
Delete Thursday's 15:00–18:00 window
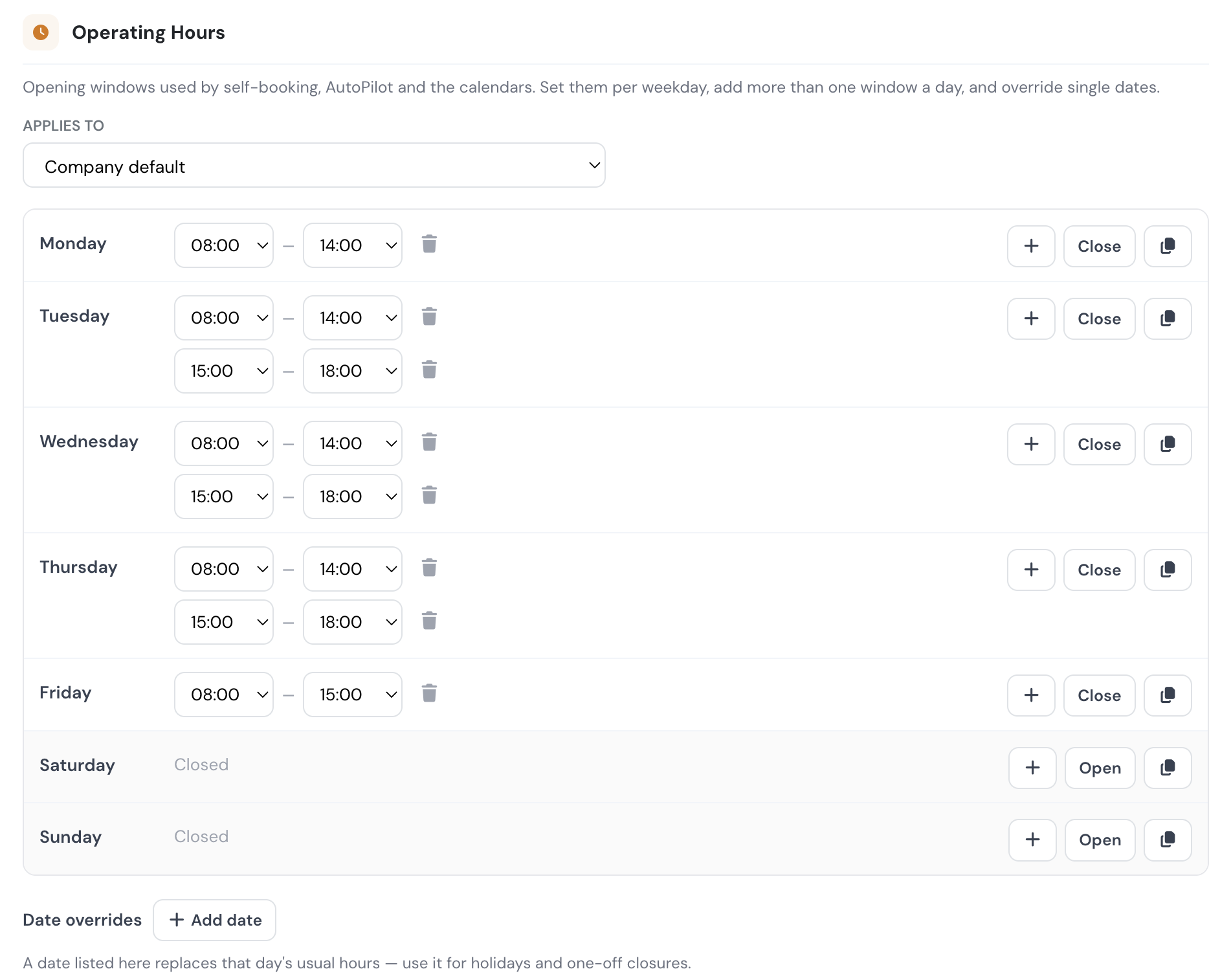coord(429,621)
